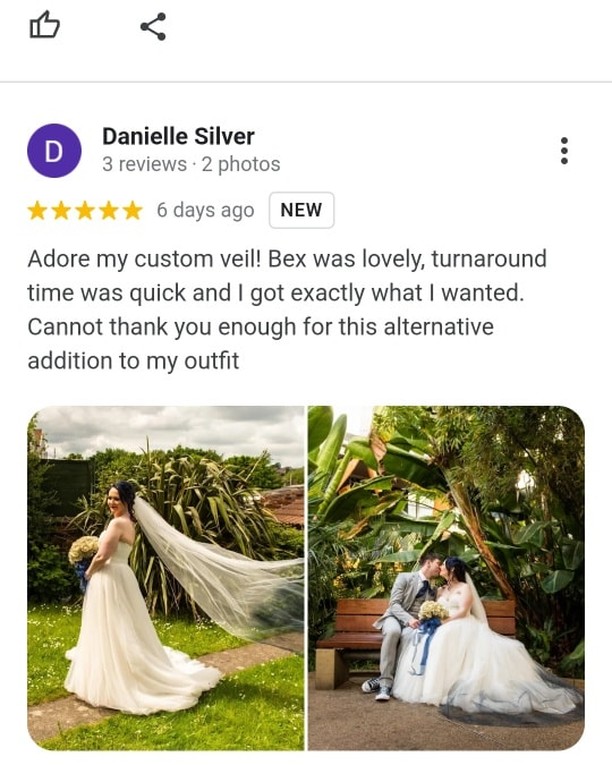Tap the 'Cannot thank you enough' review line

[x=261, y=327]
